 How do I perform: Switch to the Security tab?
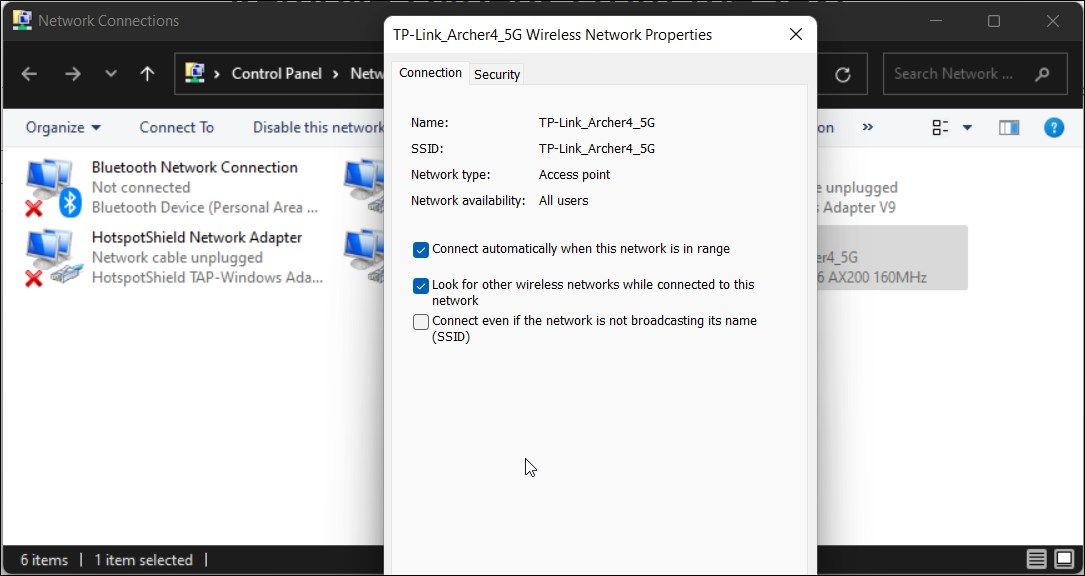(x=497, y=75)
